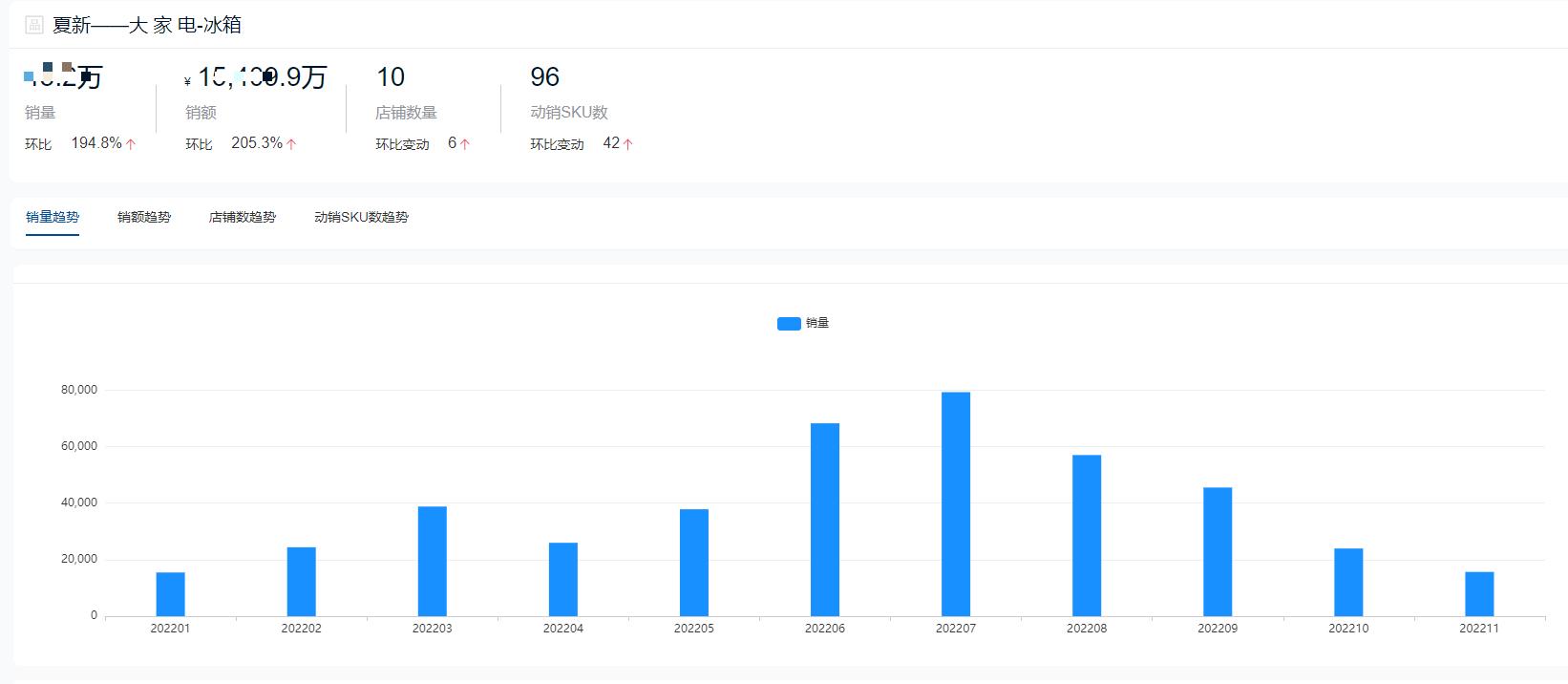Click the 动销SKU数 label
Screen dimensions: 1568x684
(x=569, y=113)
